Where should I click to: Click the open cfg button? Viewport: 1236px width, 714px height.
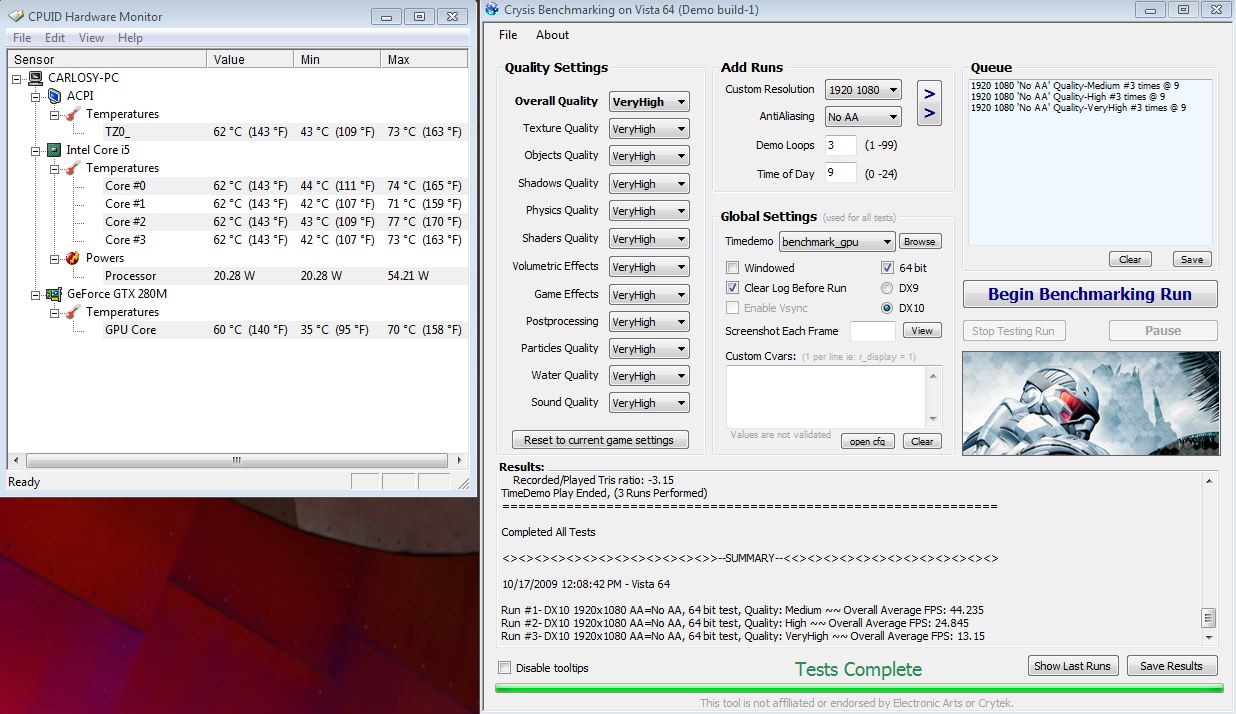click(x=867, y=441)
